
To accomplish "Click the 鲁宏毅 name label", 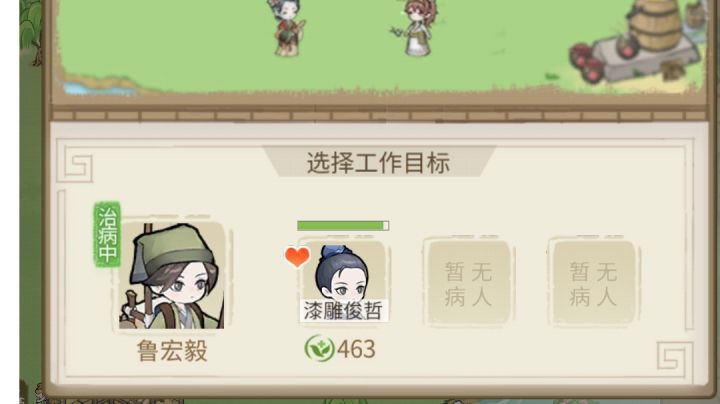I will tap(172, 351).
